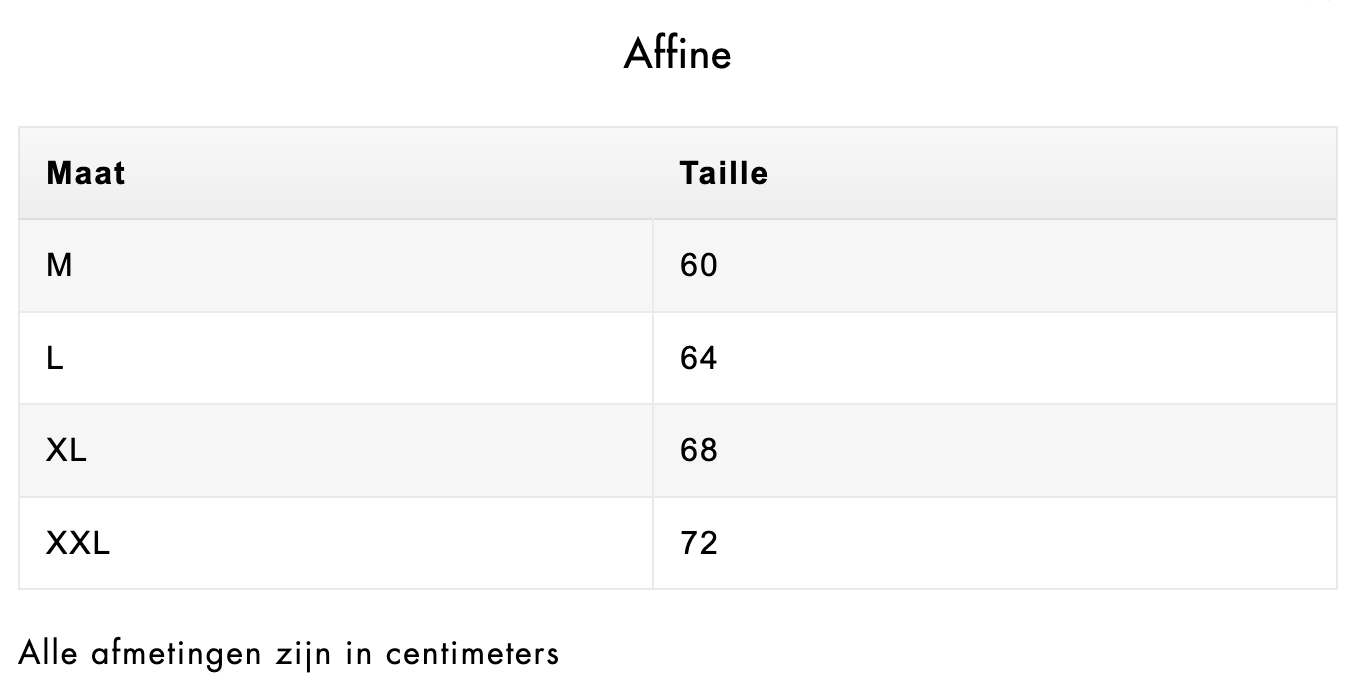Click the Affine table title
Image resolution: width=1348 pixels, height=692 pixels.
677,53
